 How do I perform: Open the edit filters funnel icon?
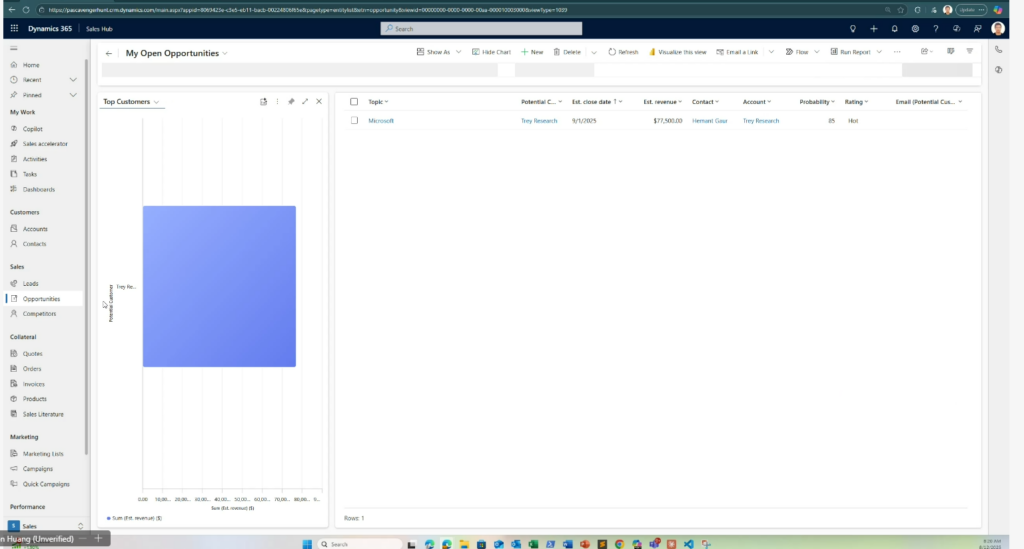[970, 52]
